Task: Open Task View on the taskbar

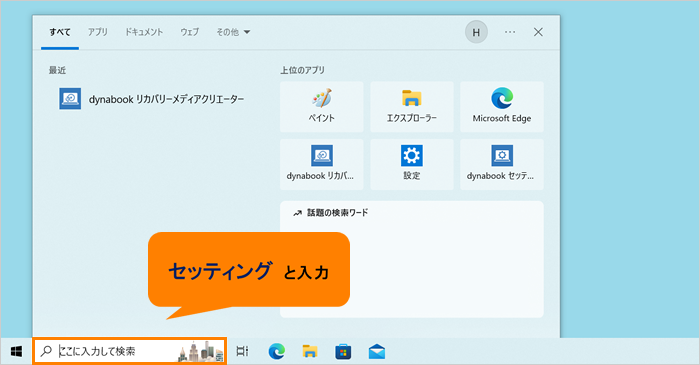Action: pyautogui.click(x=242, y=352)
